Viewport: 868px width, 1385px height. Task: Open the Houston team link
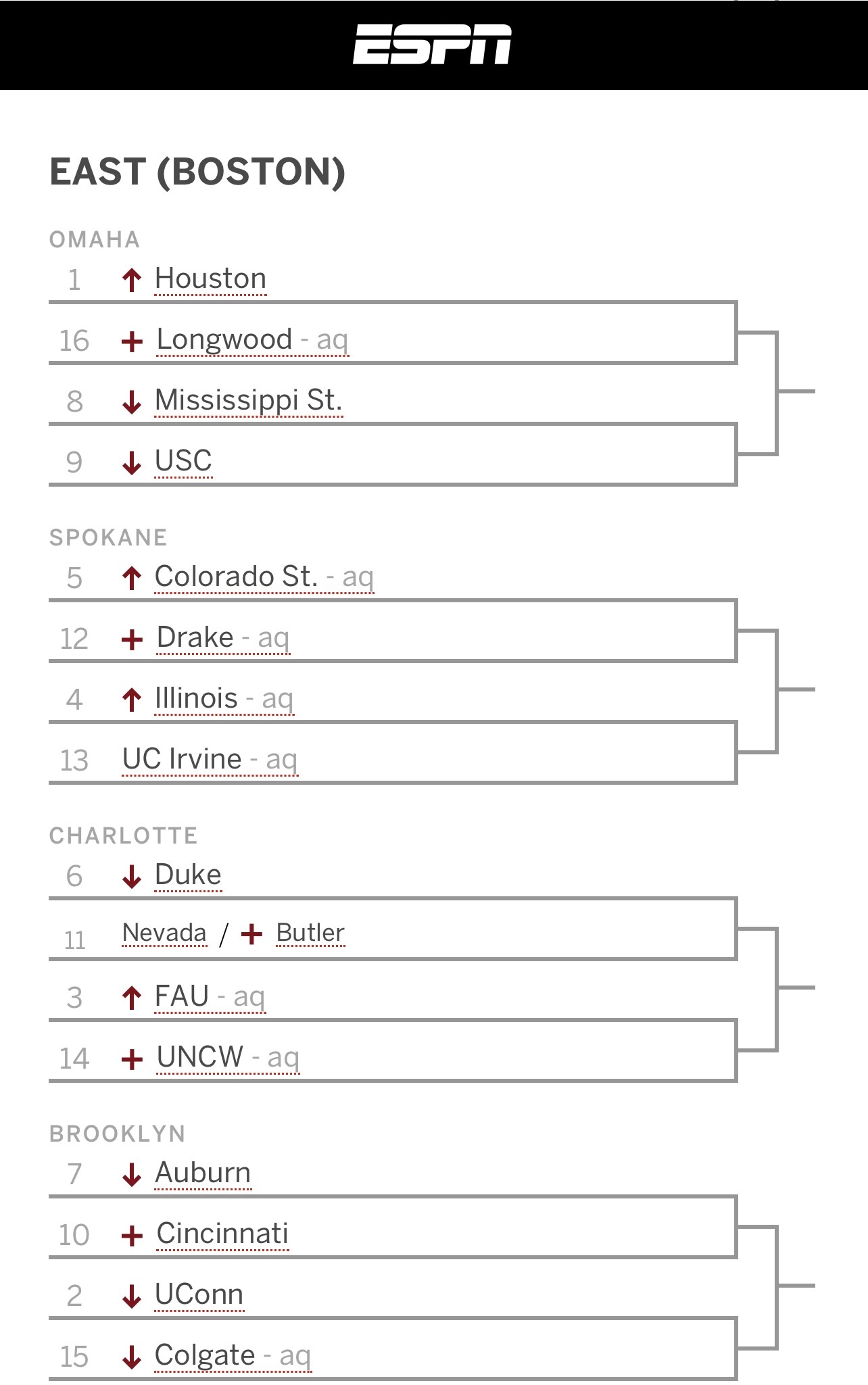click(x=211, y=279)
